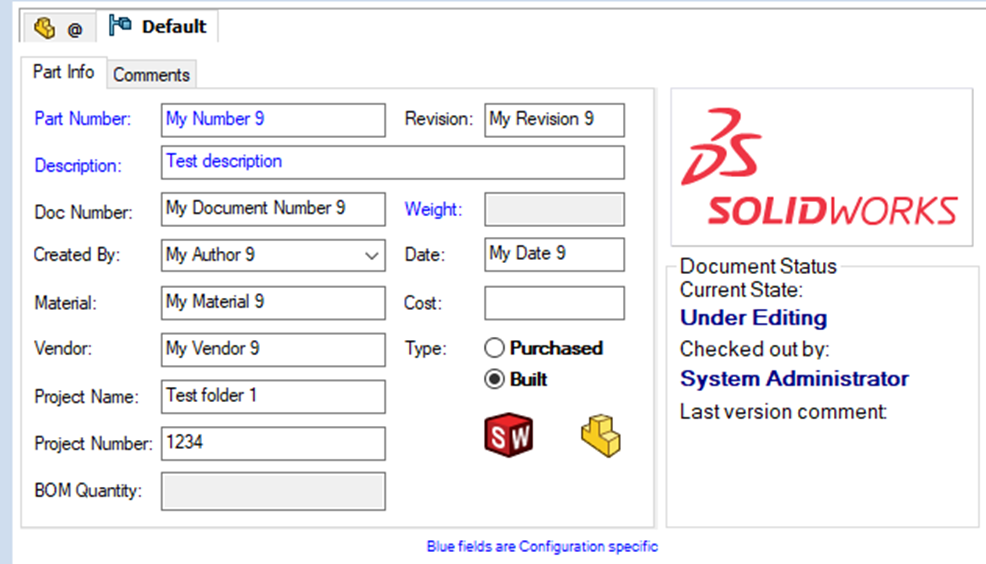Click the 'Under Editing' state text
The height and width of the screenshot is (564, 986).
(x=753, y=318)
